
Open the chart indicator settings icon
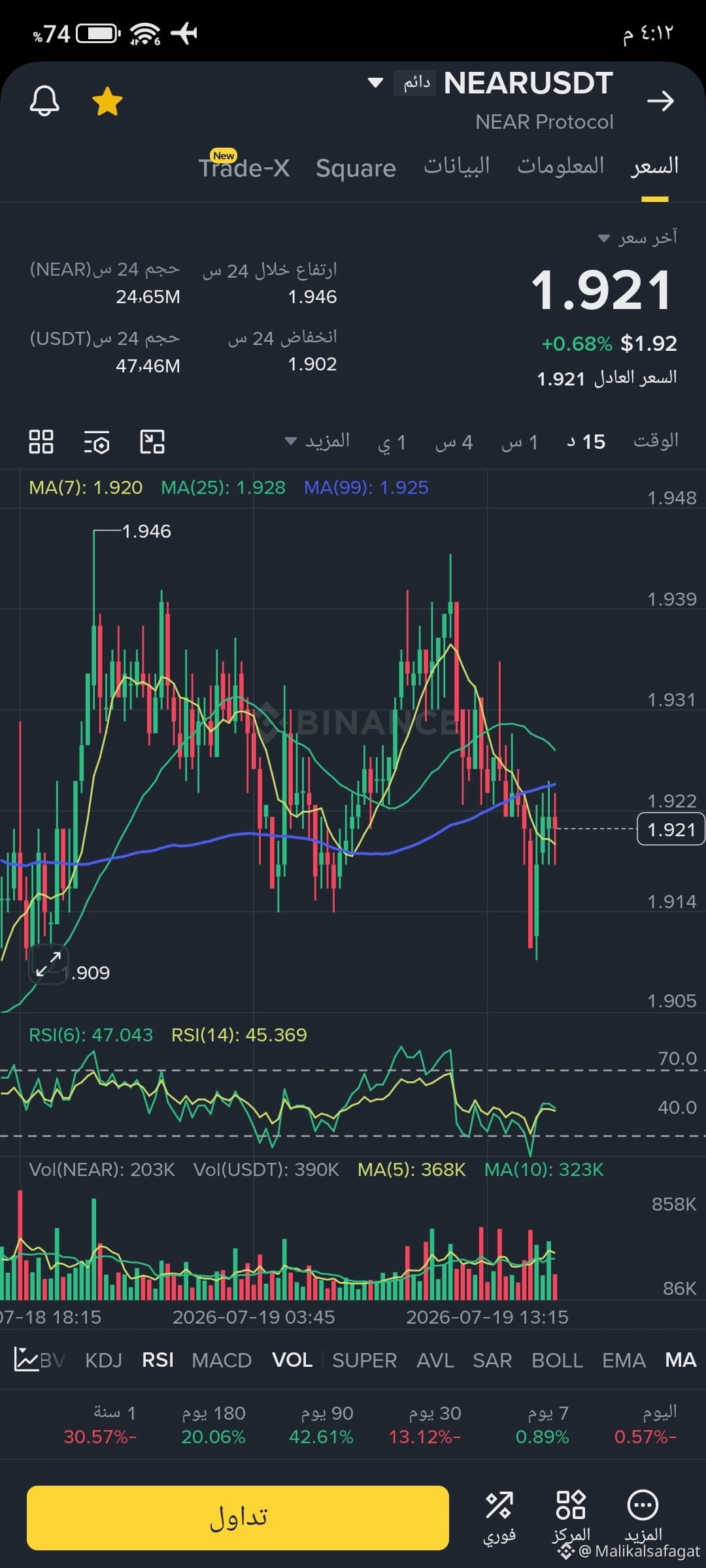click(97, 442)
